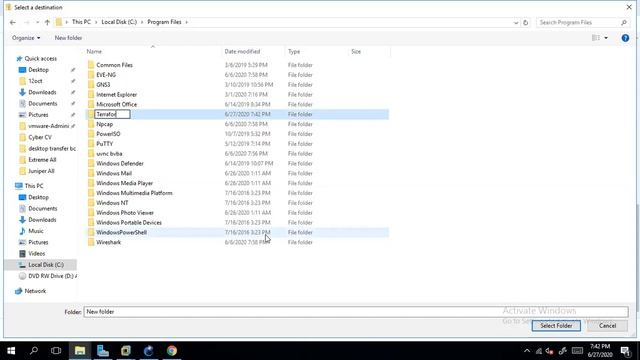Open the DVD RW Drive (D:) entry
The image size is (640, 360).
pyautogui.click(x=52, y=276)
